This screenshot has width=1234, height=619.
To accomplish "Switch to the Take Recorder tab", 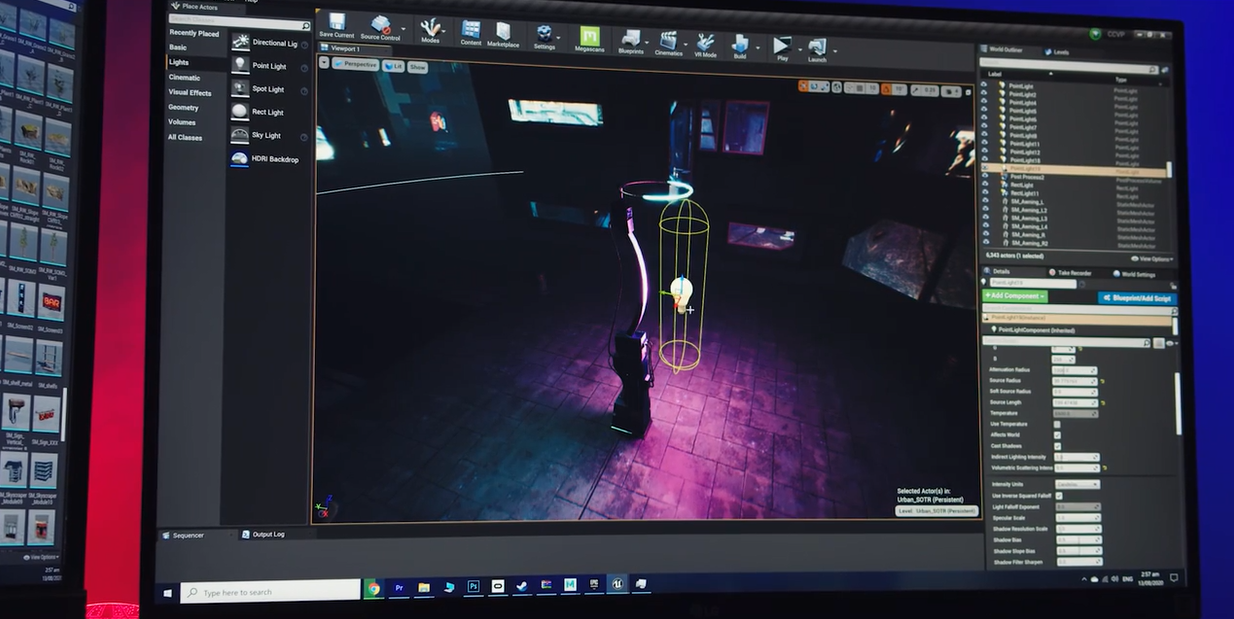I will 1071,273.
